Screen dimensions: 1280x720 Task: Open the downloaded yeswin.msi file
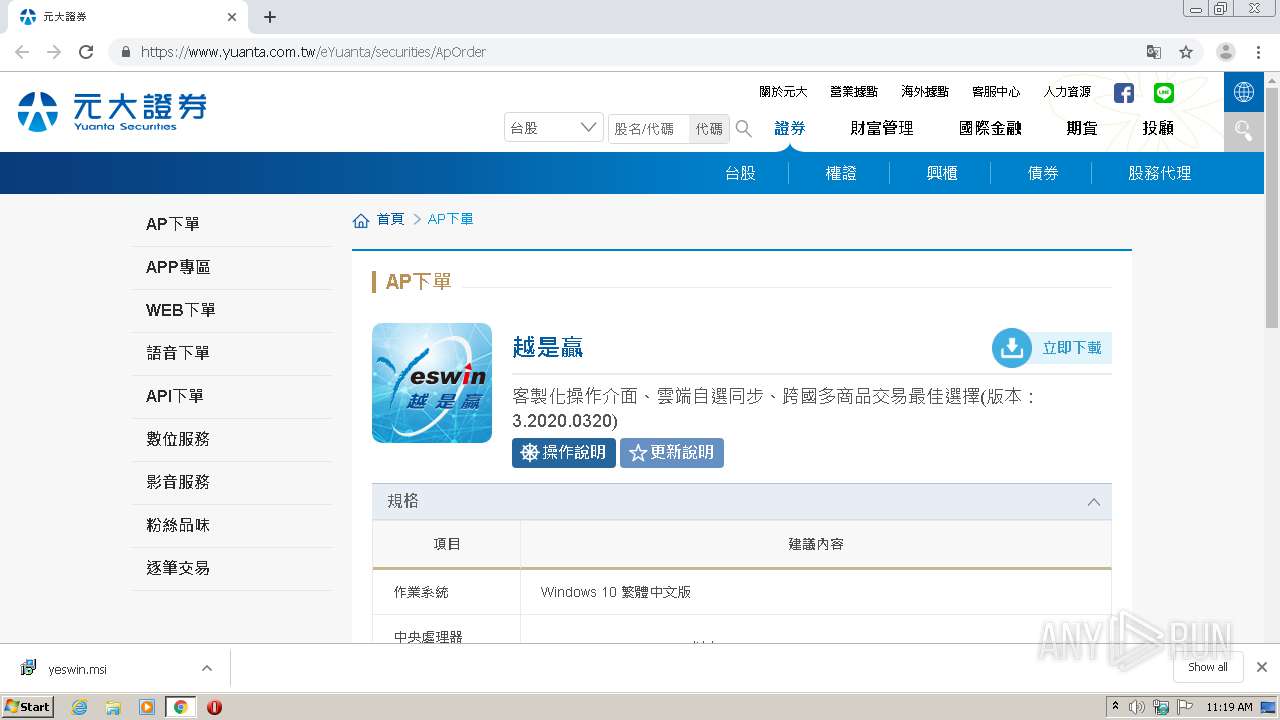(77, 669)
